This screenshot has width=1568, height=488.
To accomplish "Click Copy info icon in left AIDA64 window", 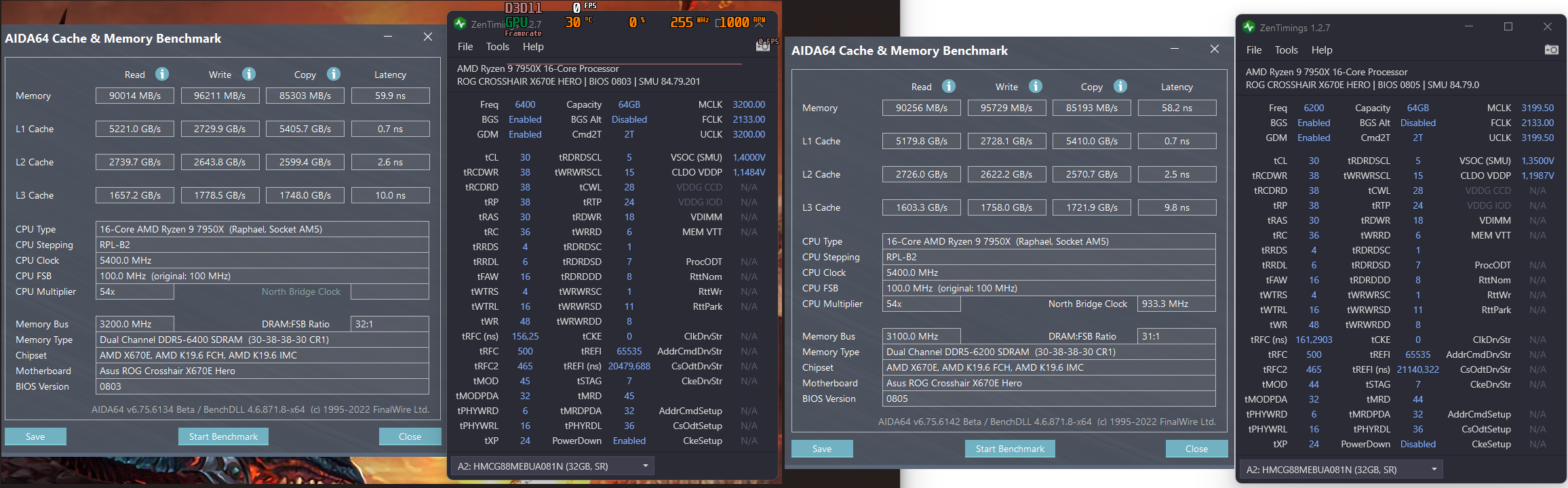I will [334, 74].
